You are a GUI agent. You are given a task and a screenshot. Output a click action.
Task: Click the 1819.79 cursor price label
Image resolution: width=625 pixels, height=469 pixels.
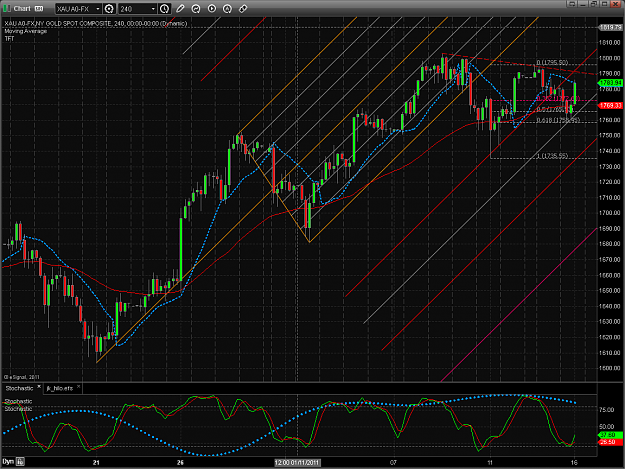610,27
